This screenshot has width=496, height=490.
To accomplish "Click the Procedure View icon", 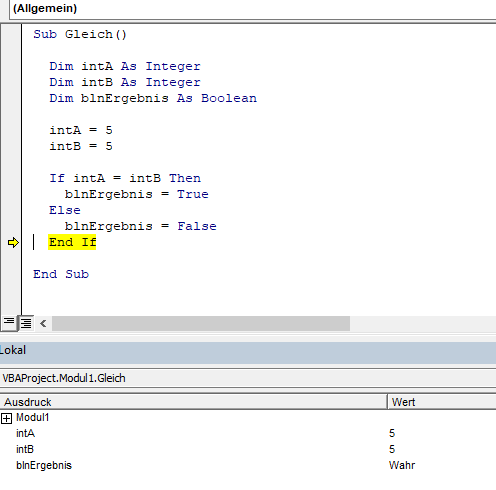I will [9, 322].
